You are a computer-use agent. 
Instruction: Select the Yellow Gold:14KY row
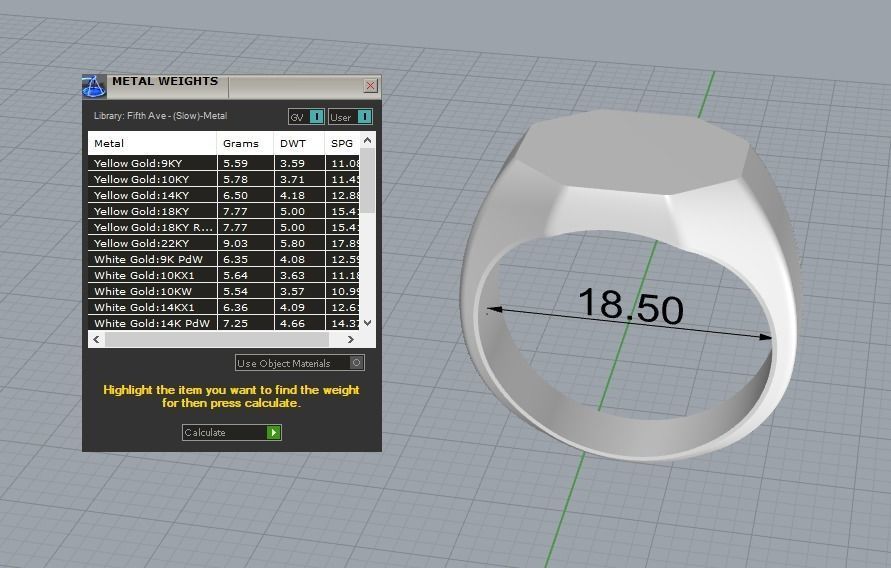pyautogui.click(x=224, y=195)
